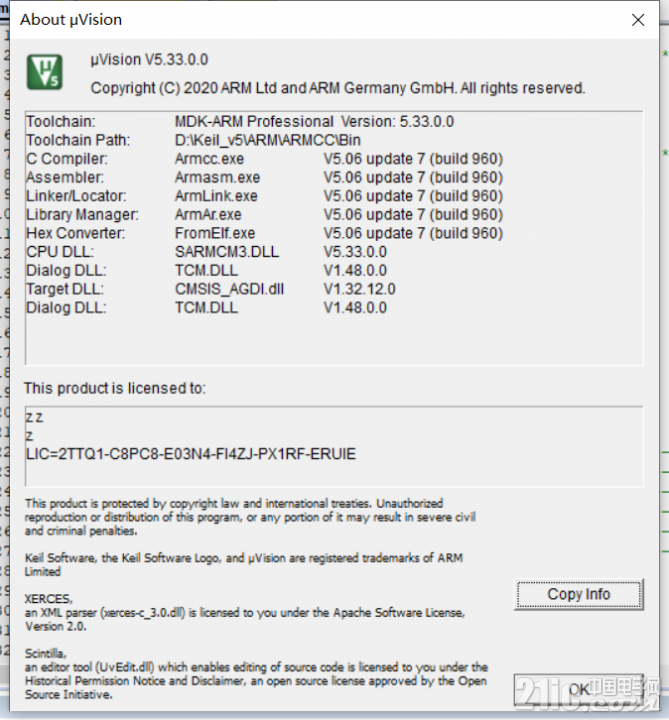The image size is (669, 720).
Task: Click the Linker/Locator: label
Action: coord(76,196)
